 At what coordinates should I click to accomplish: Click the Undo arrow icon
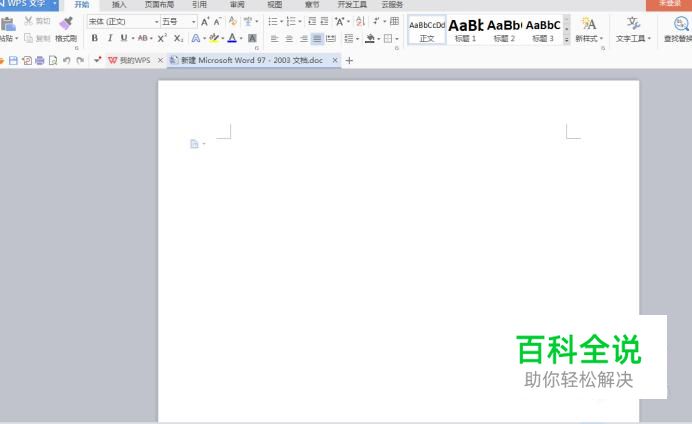(x=67, y=60)
